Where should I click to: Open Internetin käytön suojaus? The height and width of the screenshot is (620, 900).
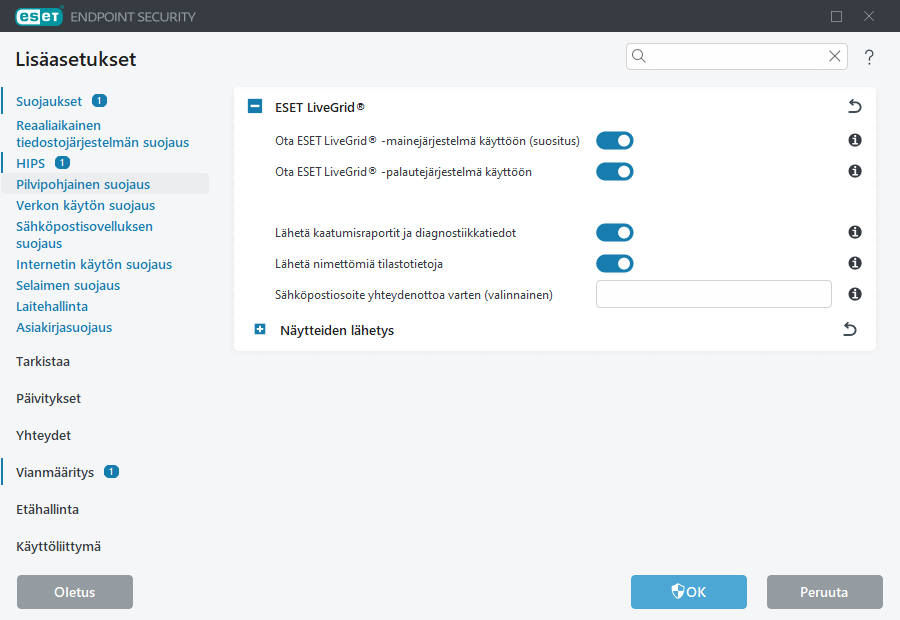point(94,265)
